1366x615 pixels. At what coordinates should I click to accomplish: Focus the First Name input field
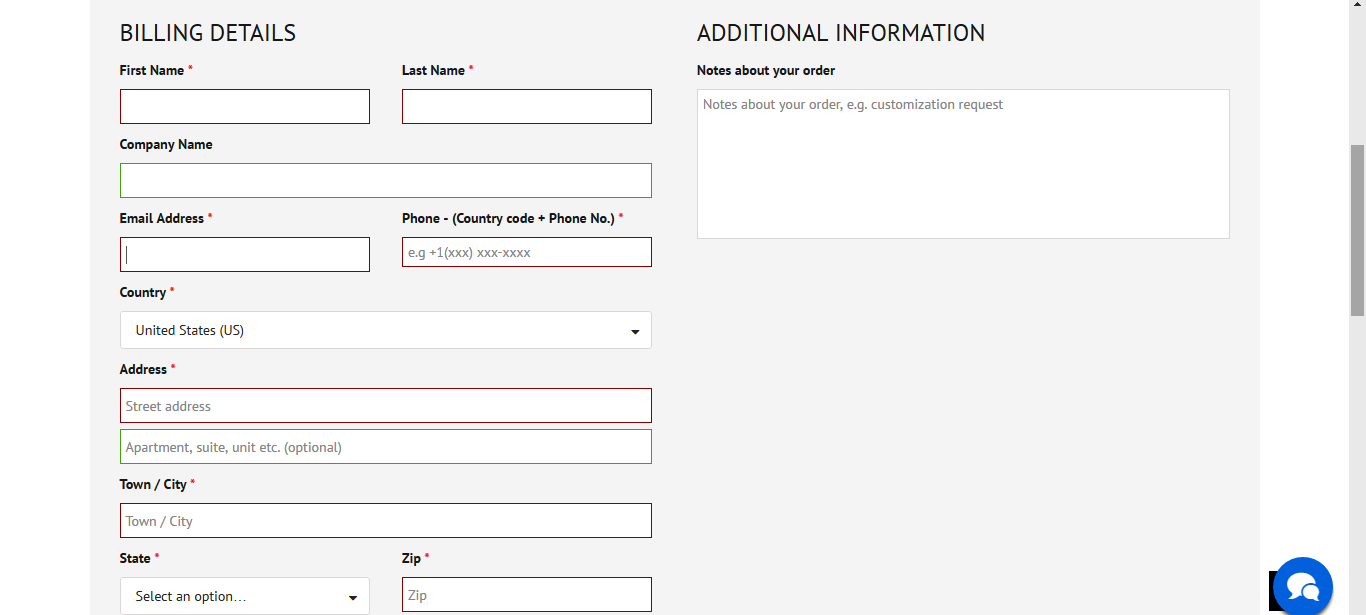244,106
